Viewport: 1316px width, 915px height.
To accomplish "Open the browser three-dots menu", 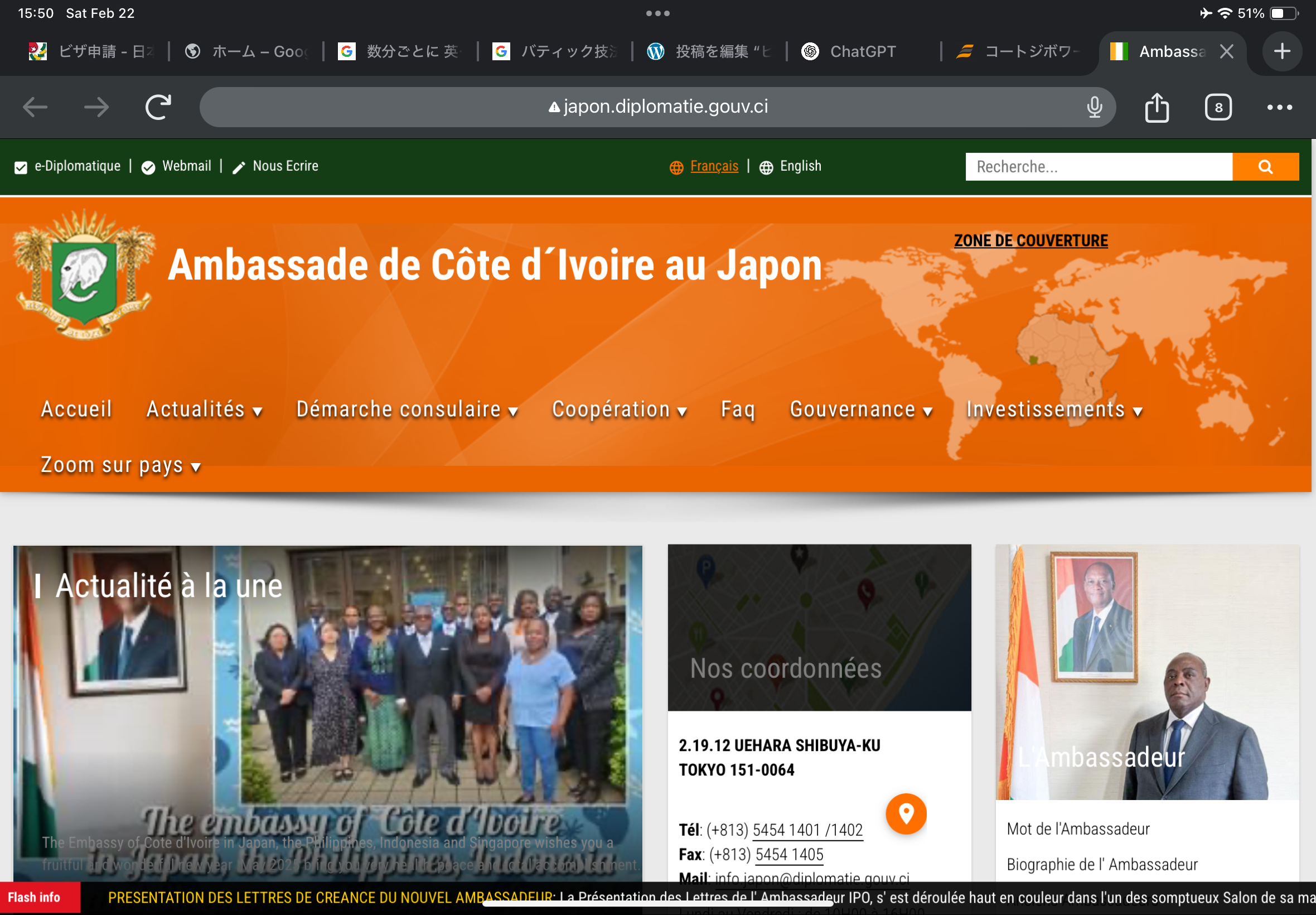I will [x=1279, y=107].
